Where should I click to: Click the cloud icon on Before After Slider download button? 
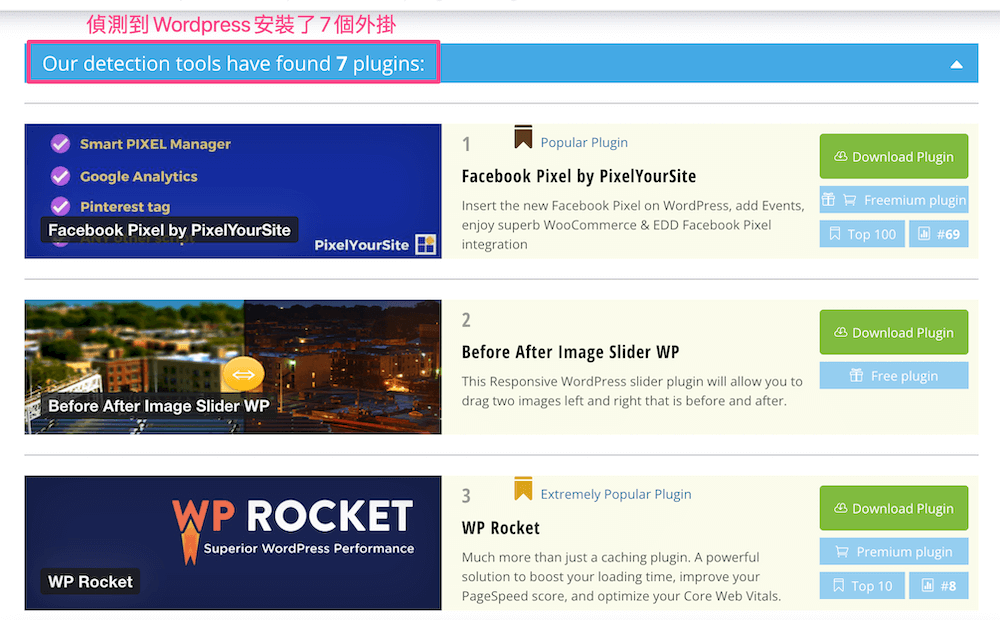(841, 332)
